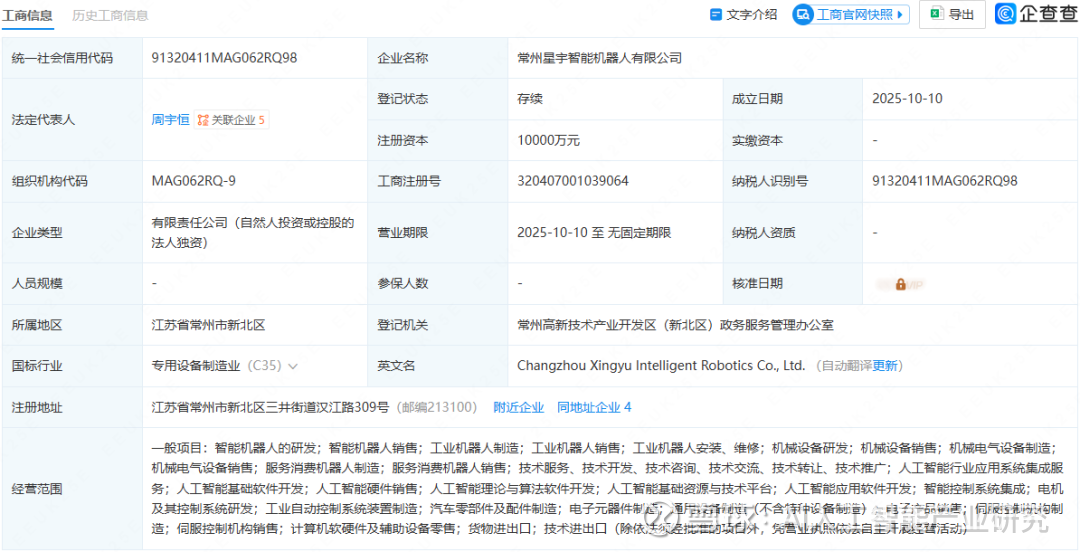
Task: Open legal representative 周宇恒 link
Action: [x=170, y=120]
